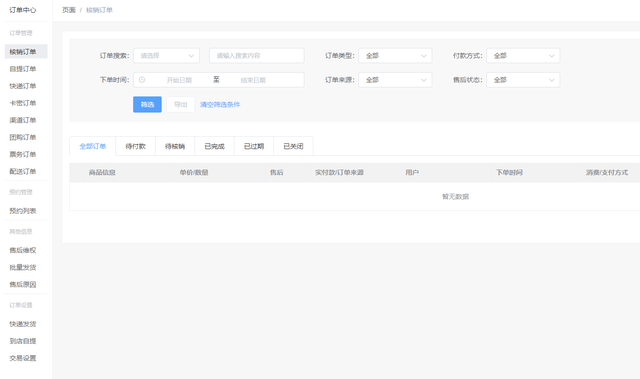Select 核销订单 in the sidebar
The height and width of the screenshot is (379, 640).
(x=26, y=51)
